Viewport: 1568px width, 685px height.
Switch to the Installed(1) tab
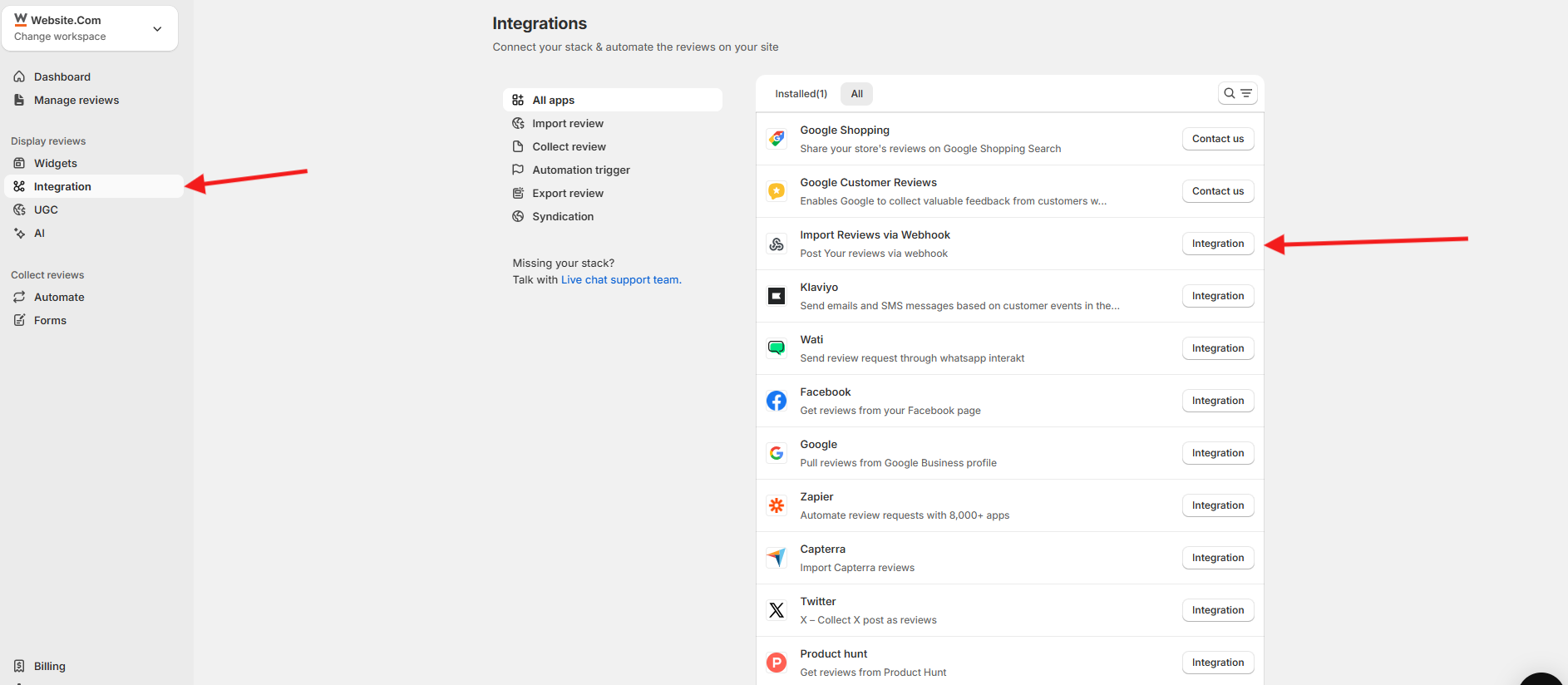(x=801, y=94)
